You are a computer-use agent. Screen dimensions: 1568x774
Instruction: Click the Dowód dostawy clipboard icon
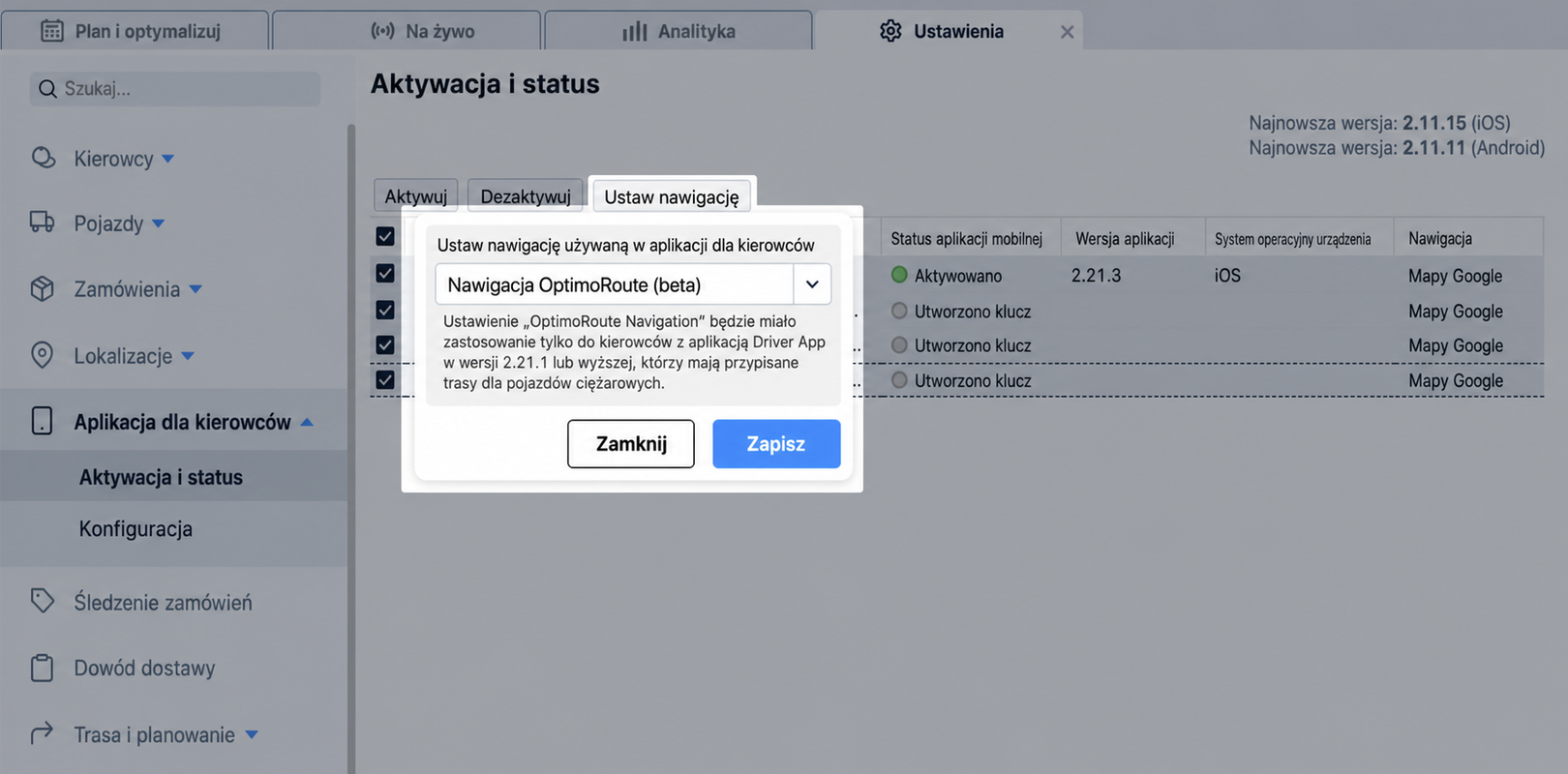pyautogui.click(x=43, y=668)
